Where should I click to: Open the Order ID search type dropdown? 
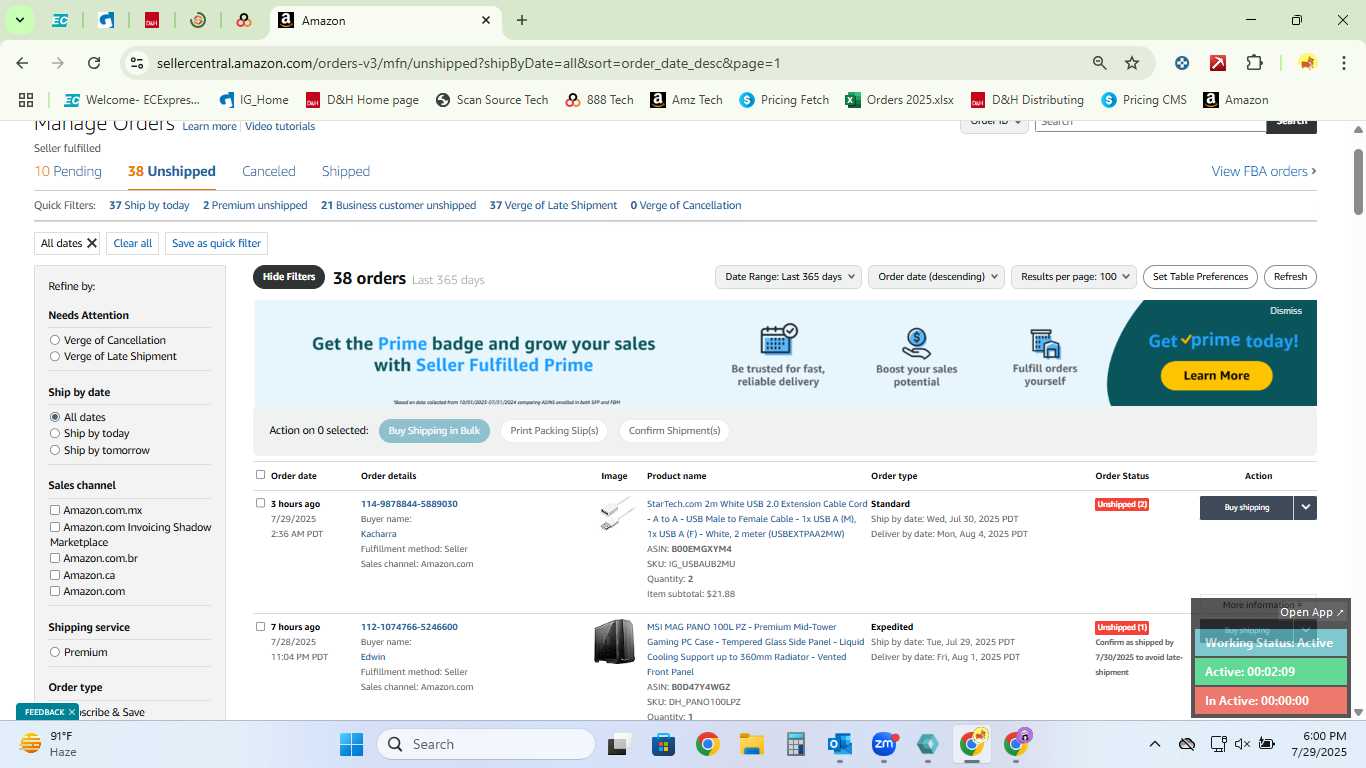tap(995, 123)
